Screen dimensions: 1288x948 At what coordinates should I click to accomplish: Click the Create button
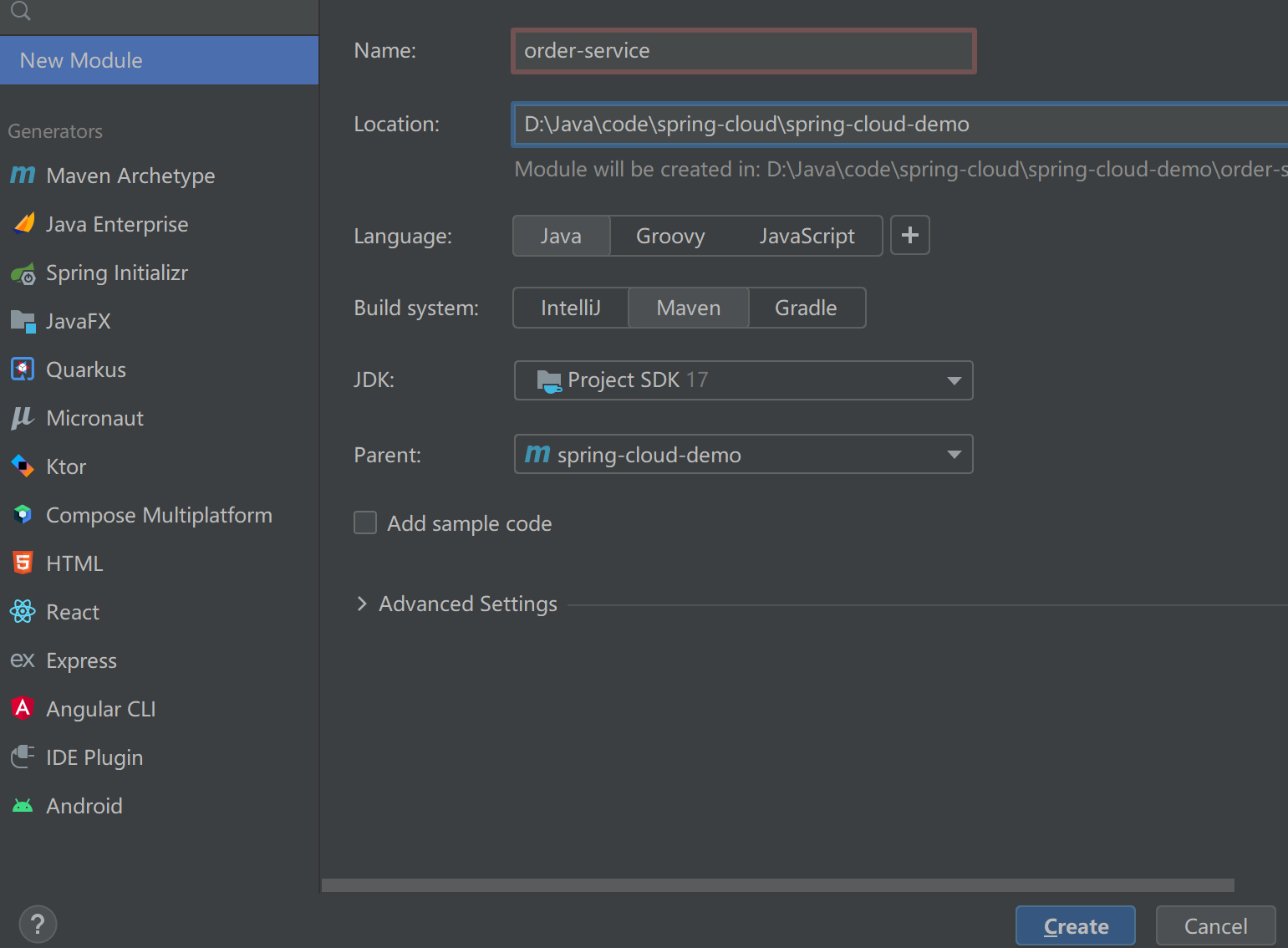1076,926
